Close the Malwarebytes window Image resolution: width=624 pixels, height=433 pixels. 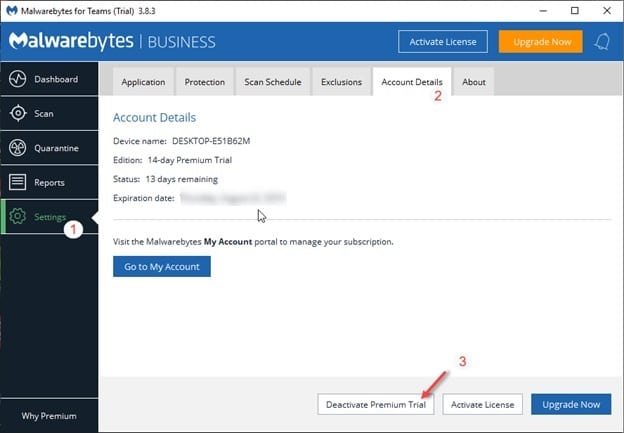pos(607,11)
